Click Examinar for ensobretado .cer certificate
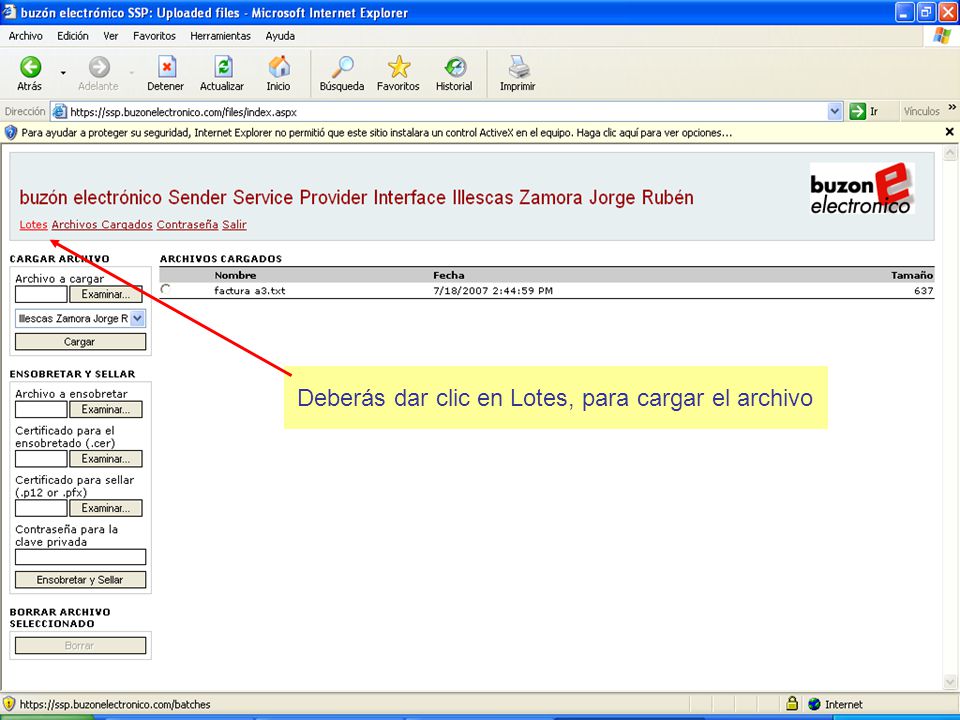Image resolution: width=960 pixels, height=720 pixels. coord(106,459)
